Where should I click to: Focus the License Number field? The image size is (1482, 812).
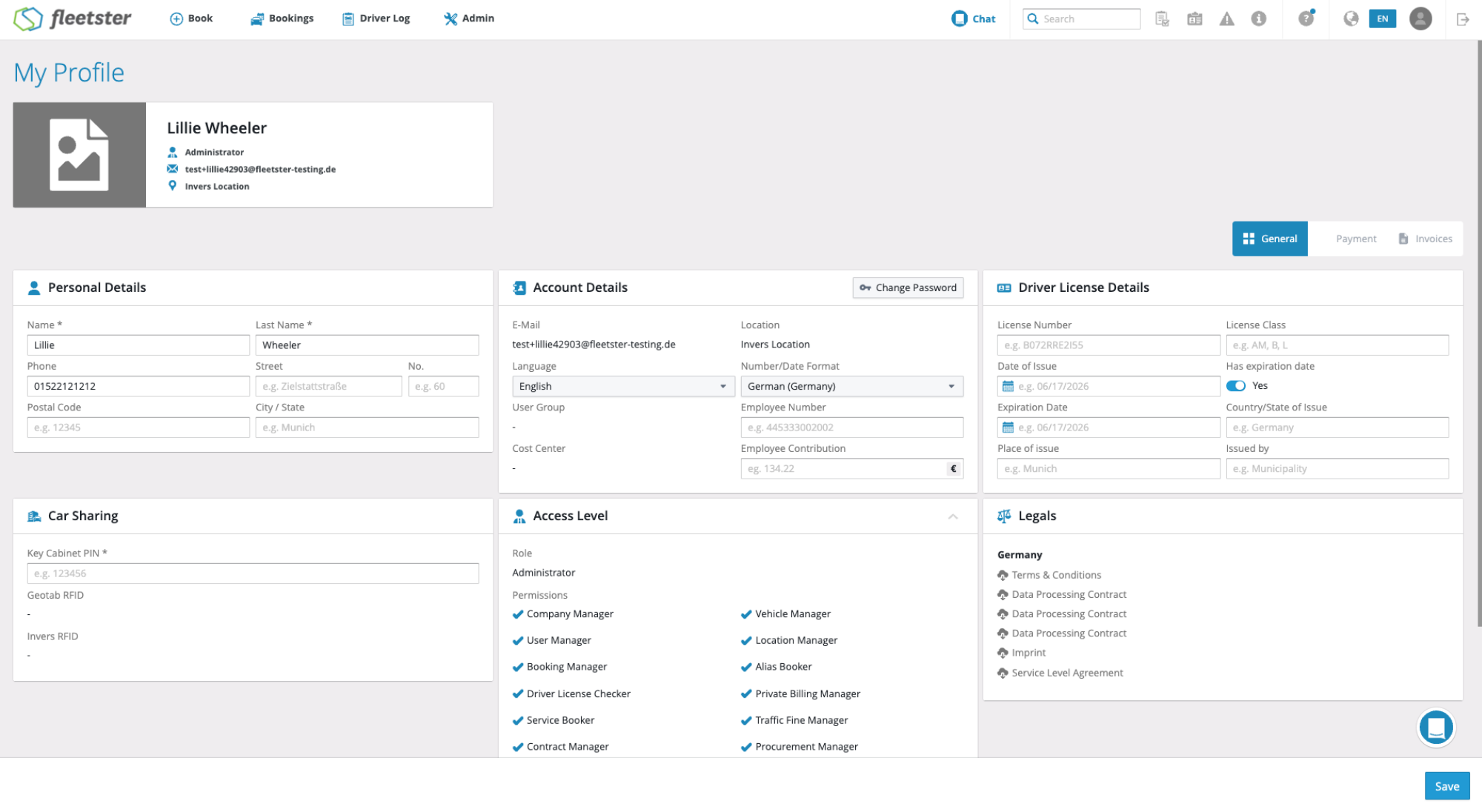1109,345
